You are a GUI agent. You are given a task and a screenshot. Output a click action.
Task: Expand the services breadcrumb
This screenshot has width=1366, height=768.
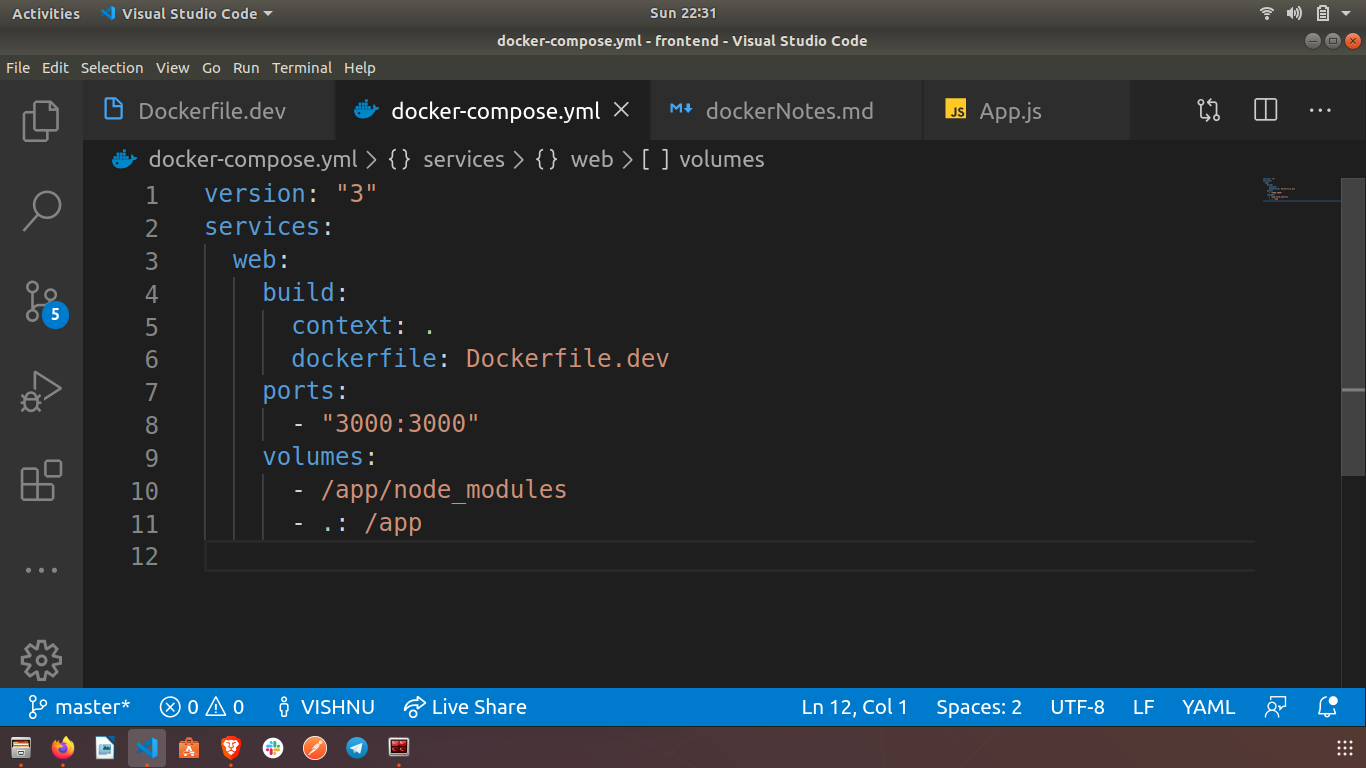click(x=464, y=159)
